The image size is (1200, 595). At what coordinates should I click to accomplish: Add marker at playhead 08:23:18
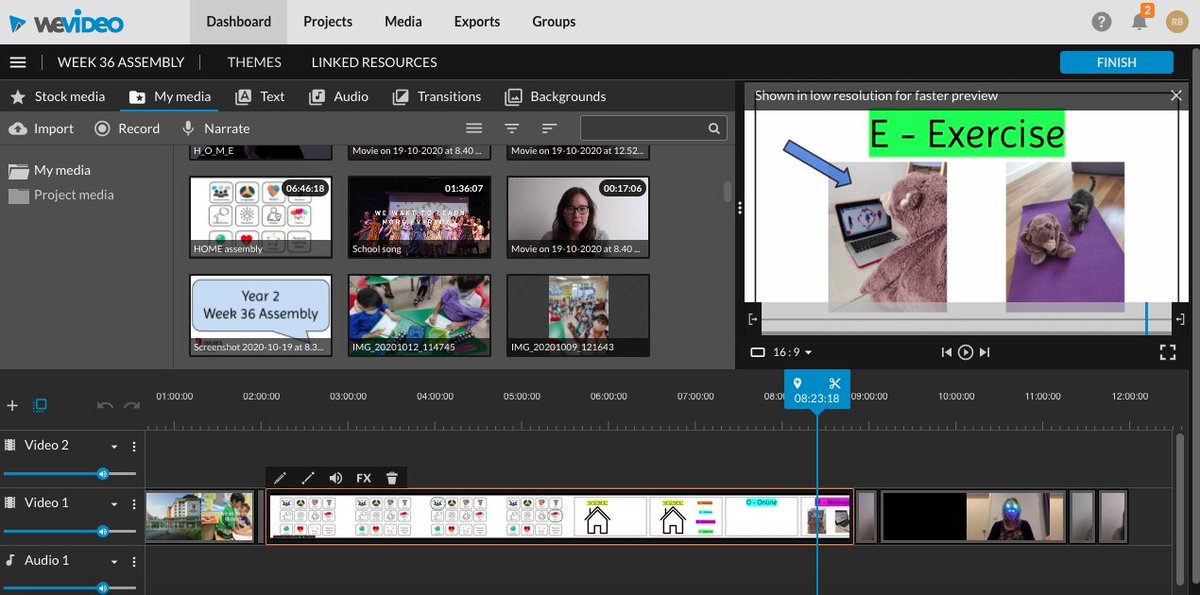click(798, 383)
